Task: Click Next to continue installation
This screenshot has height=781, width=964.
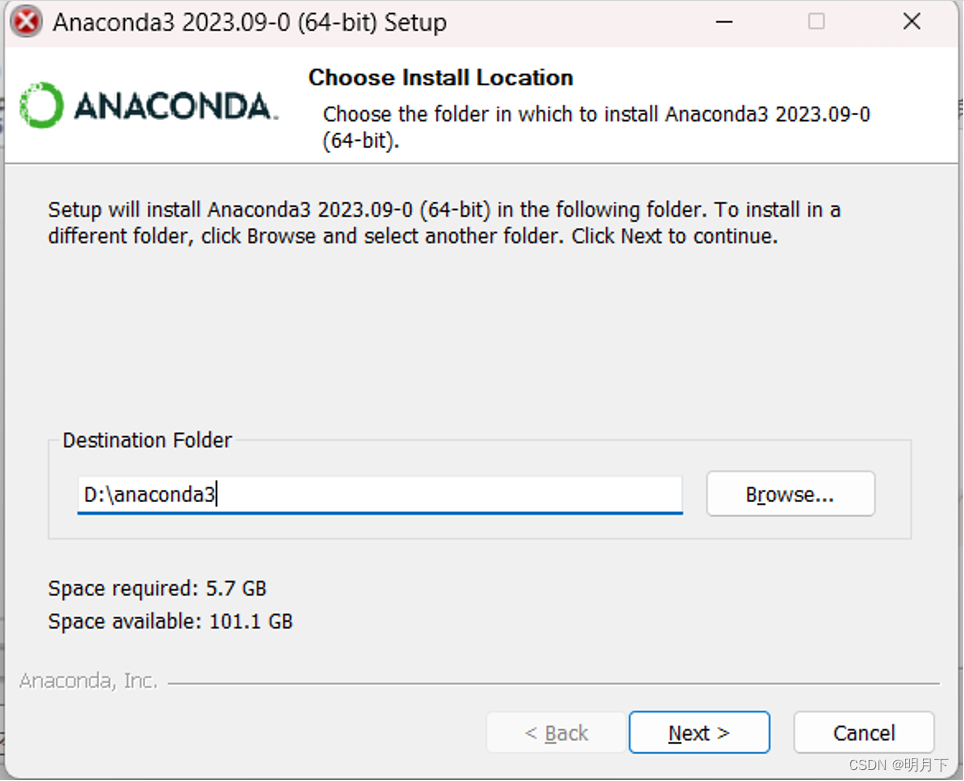Action: [x=699, y=732]
